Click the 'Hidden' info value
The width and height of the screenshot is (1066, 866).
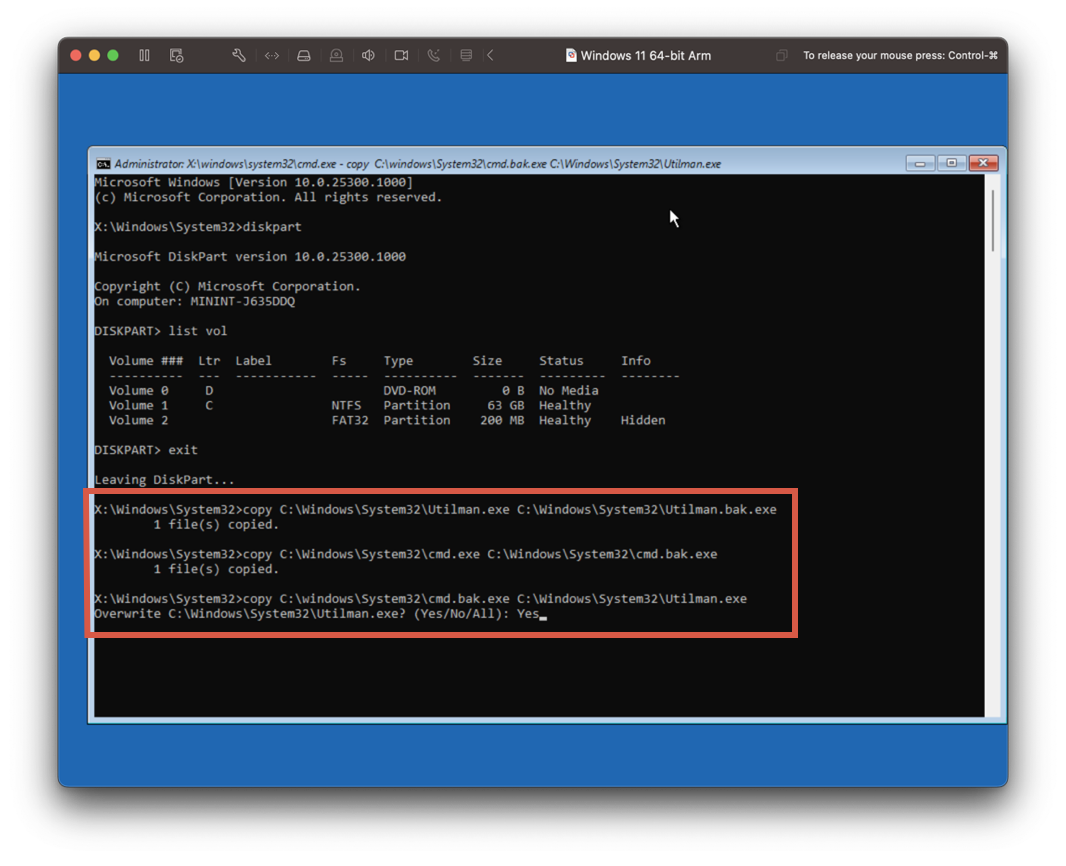click(643, 421)
